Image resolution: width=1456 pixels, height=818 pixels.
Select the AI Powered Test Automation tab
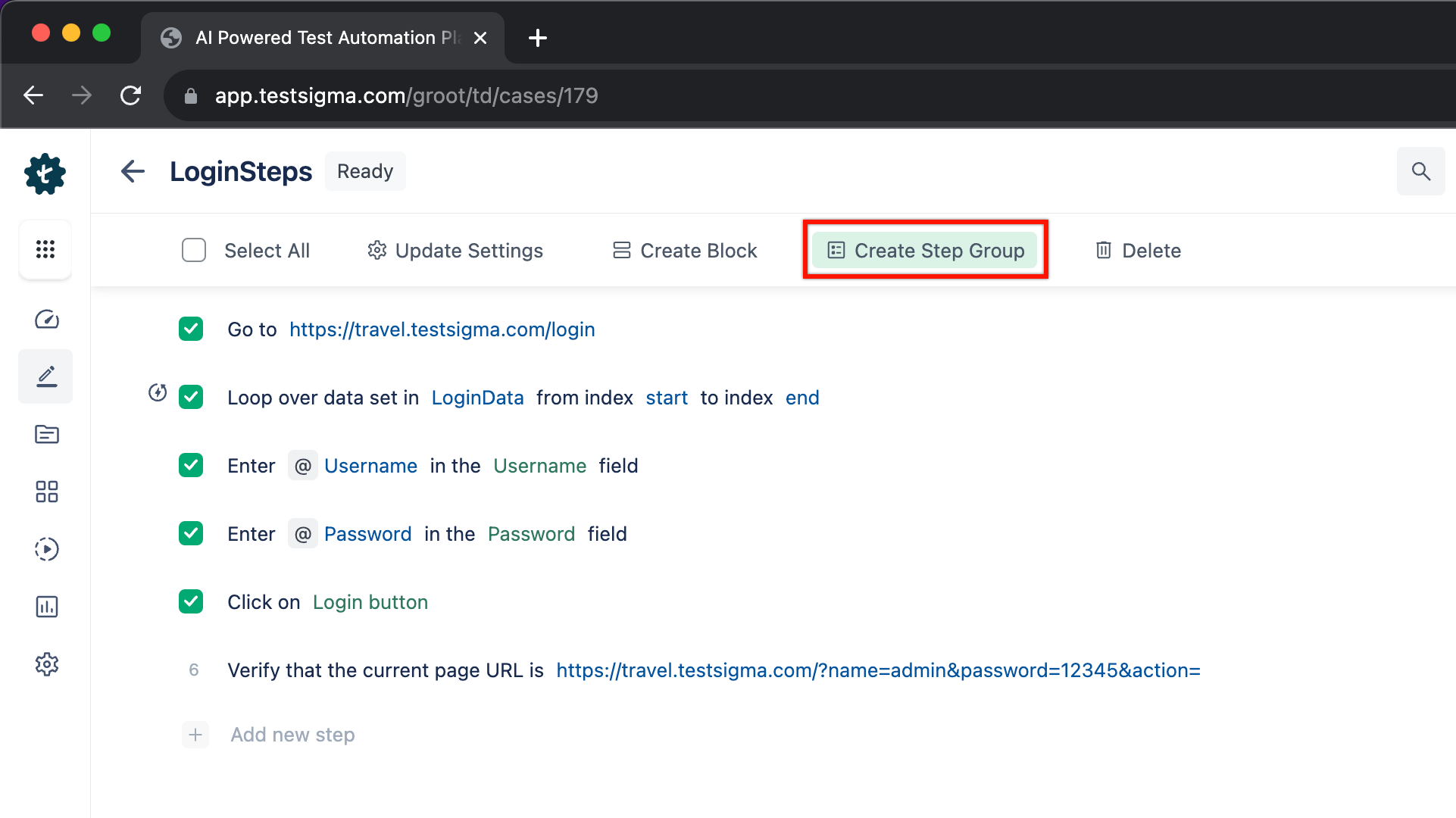[323, 38]
